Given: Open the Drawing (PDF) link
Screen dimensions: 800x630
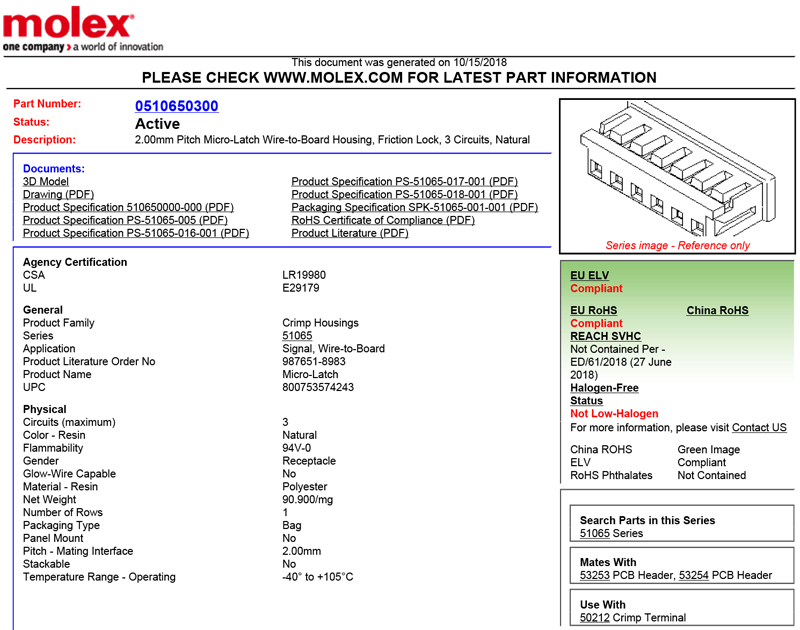Looking at the screenshot, I should click(58, 195).
